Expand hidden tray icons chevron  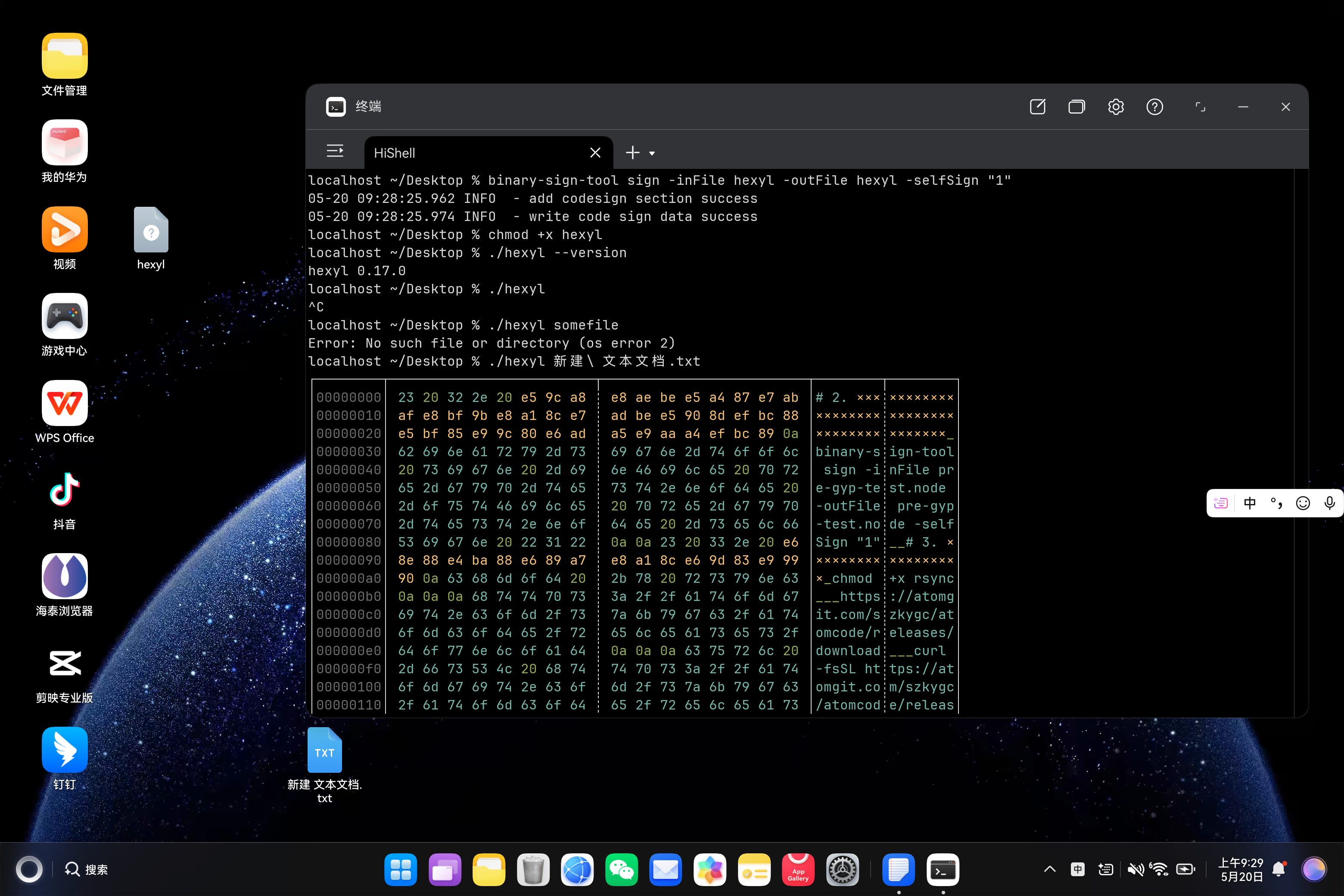tap(1050, 870)
